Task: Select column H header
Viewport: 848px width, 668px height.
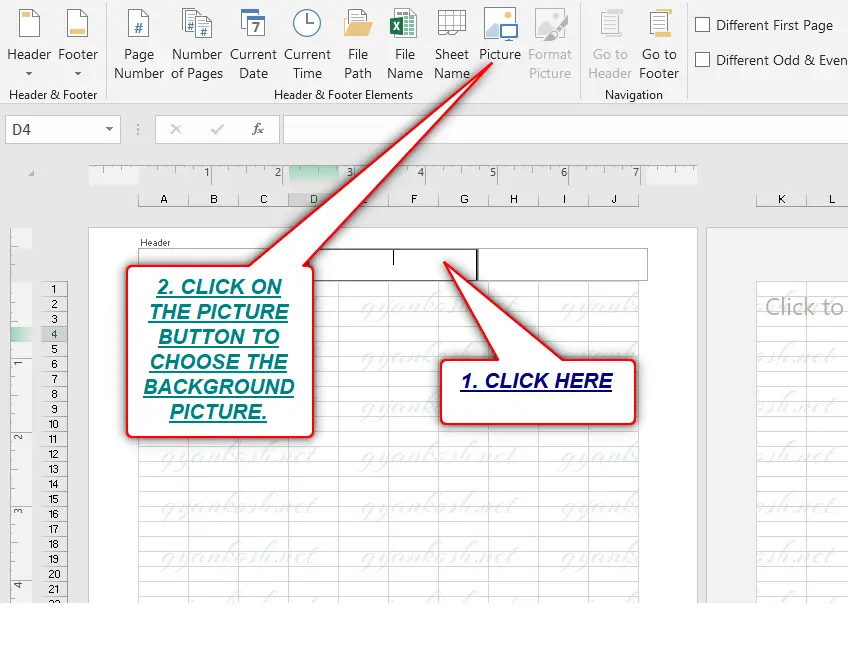Action: (514, 199)
